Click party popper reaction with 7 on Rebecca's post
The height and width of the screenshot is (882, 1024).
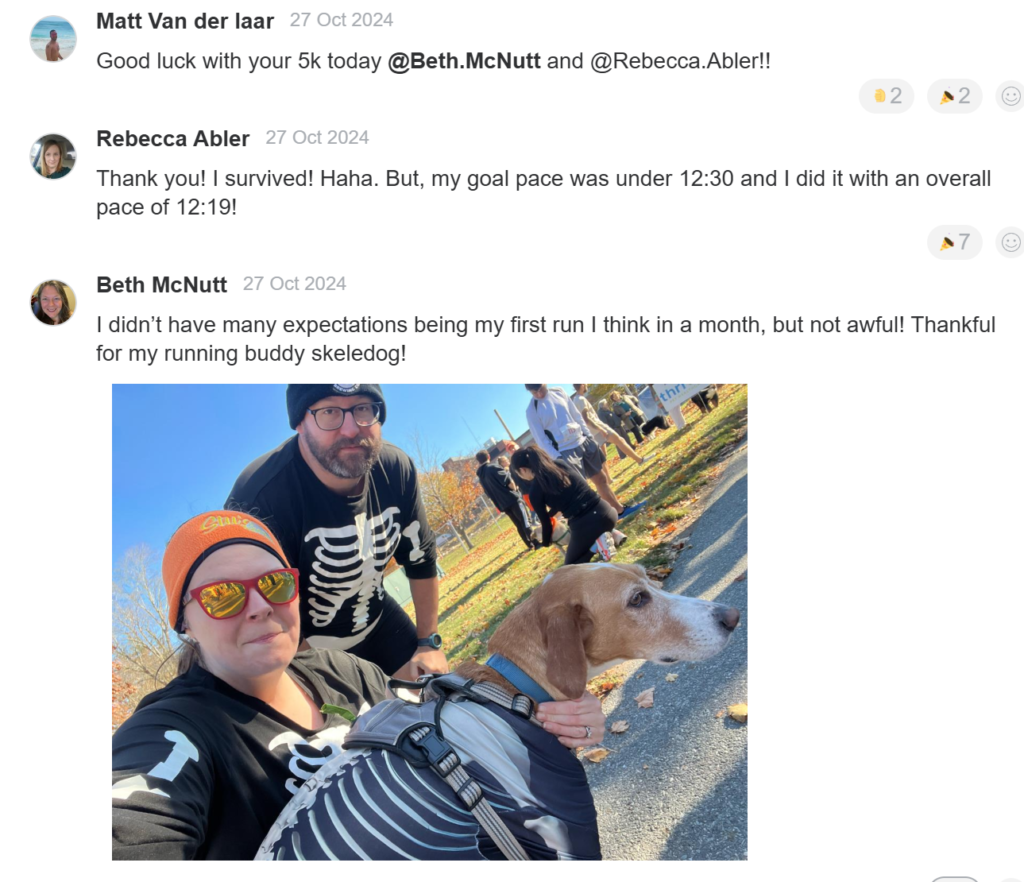coord(954,243)
